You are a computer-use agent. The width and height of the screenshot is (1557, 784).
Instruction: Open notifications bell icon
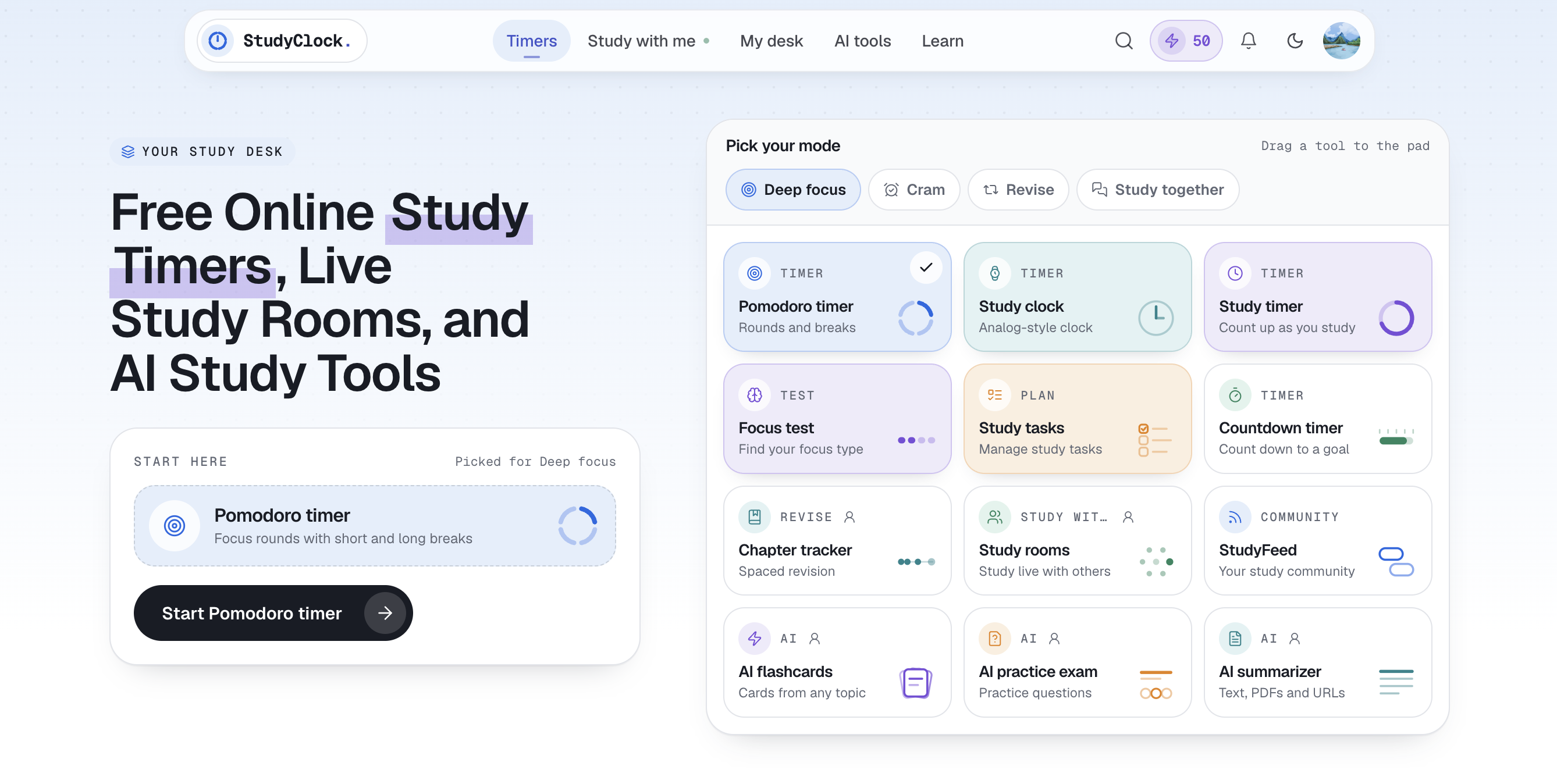[1248, 41]
